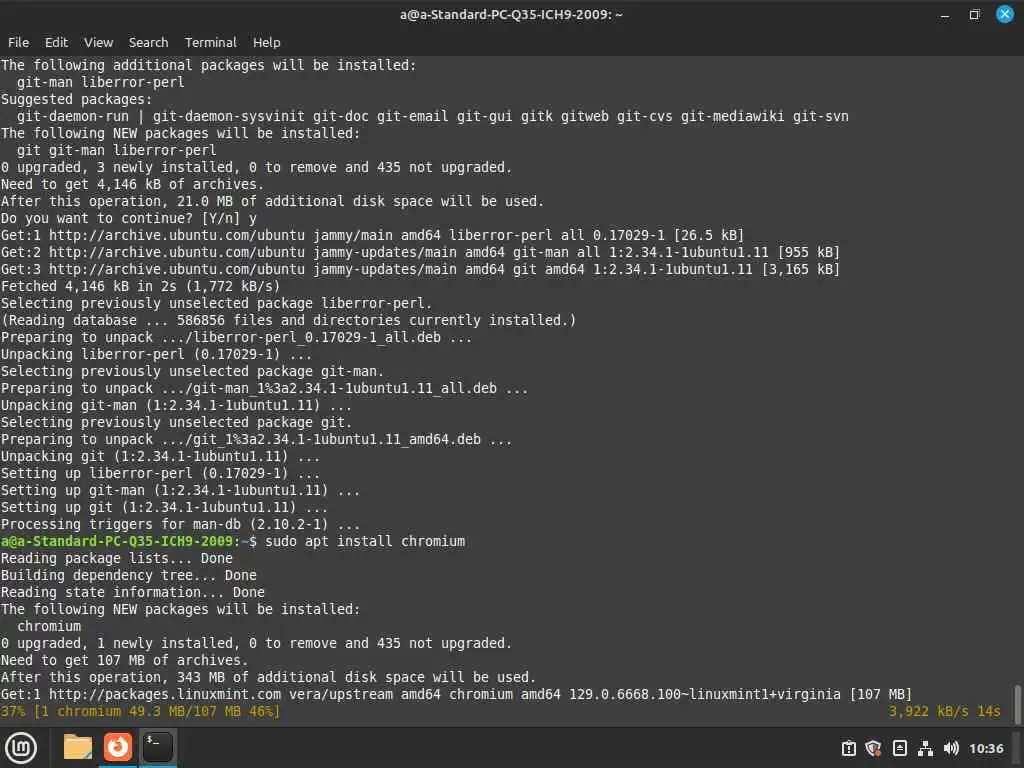The image size is (1024, 768).
Task: Click the 'git git-man liberror-perl' line
Action: pyautogui.click(x=116, y=150)
